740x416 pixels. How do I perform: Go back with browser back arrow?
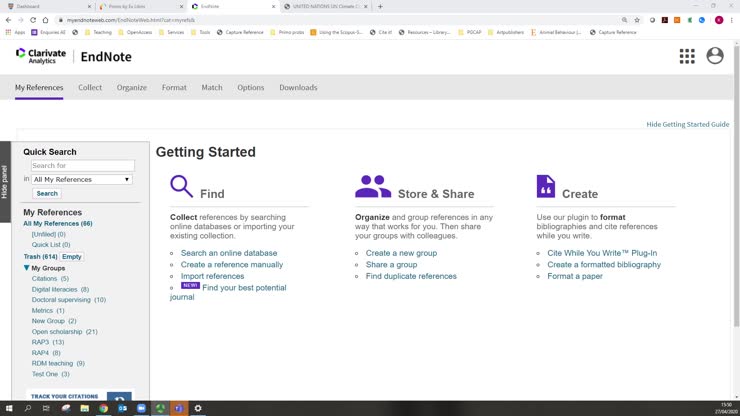[x=8, y=20]
